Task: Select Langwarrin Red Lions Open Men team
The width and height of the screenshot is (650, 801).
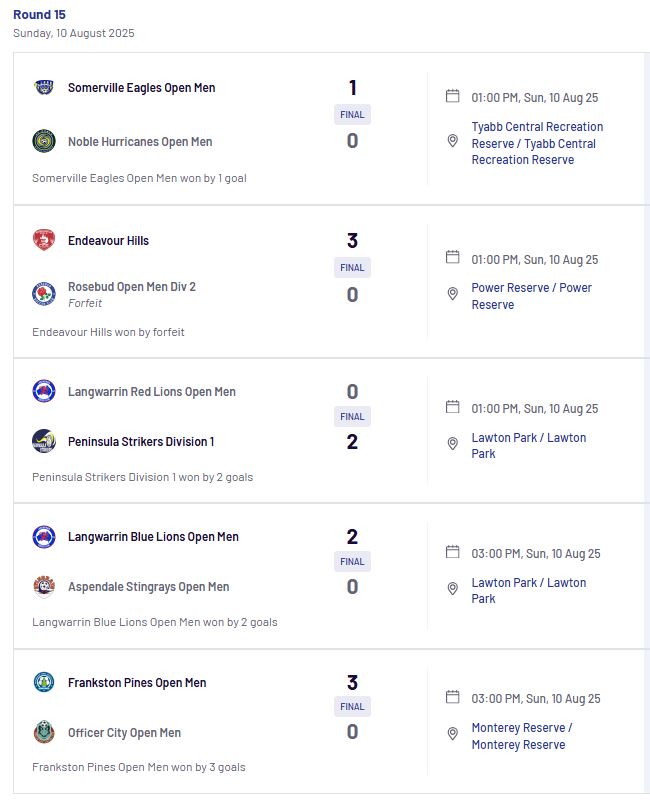Action: coord(152,392)
